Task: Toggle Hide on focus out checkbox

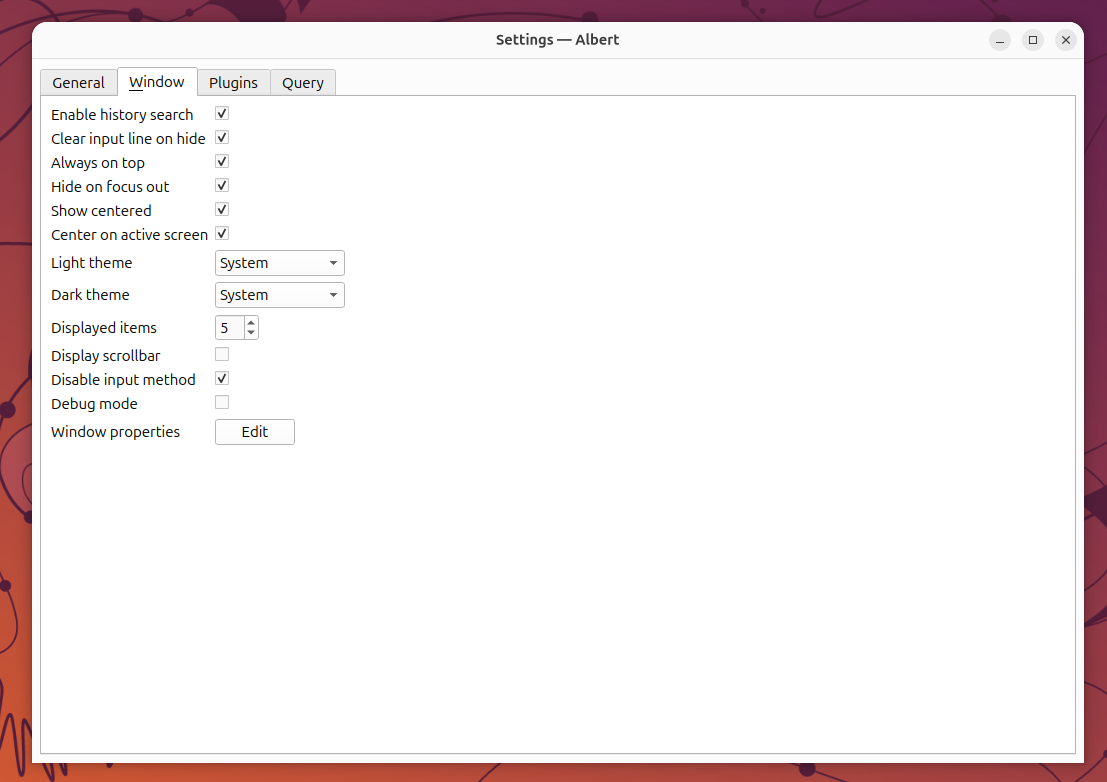Action: (222, 186)
